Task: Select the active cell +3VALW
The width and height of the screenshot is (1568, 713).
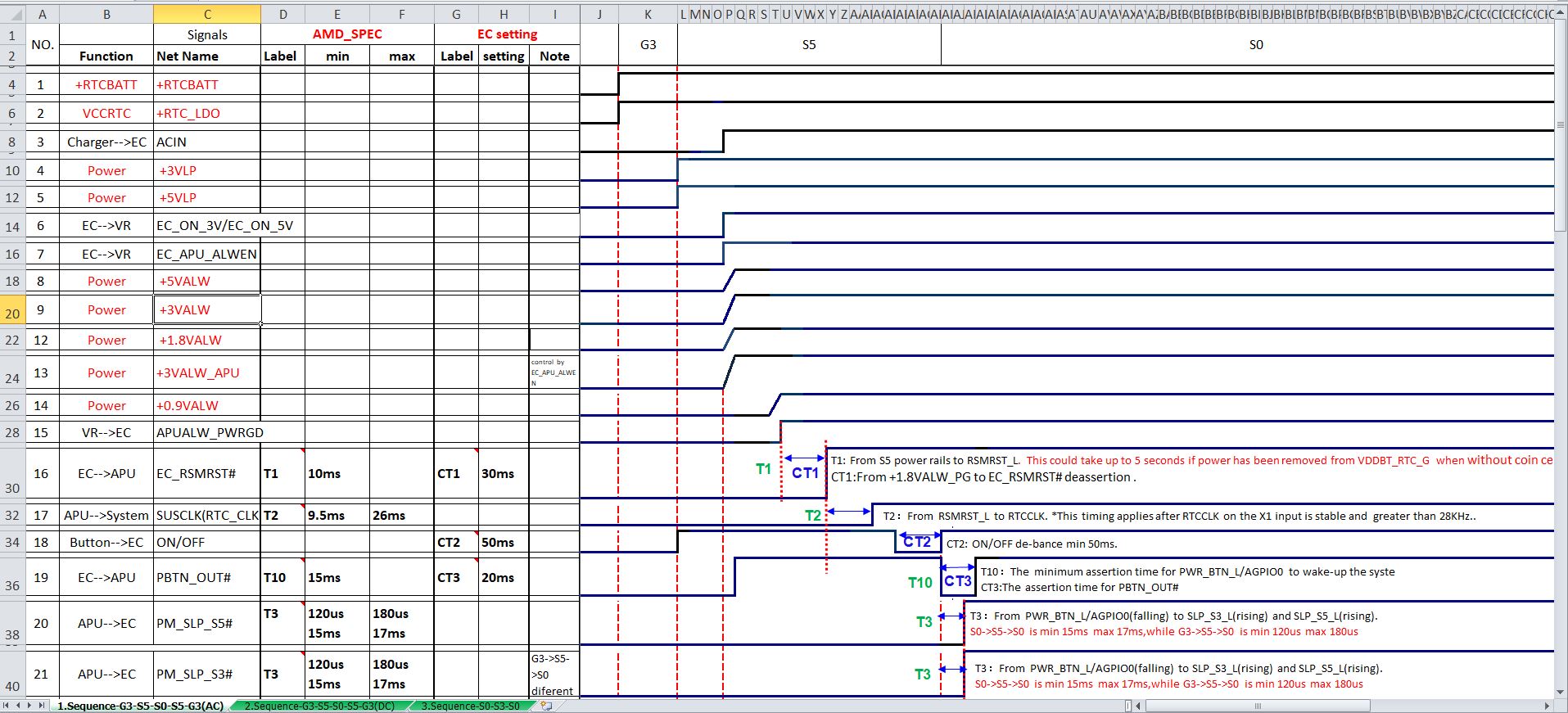Action: (207, 309)
